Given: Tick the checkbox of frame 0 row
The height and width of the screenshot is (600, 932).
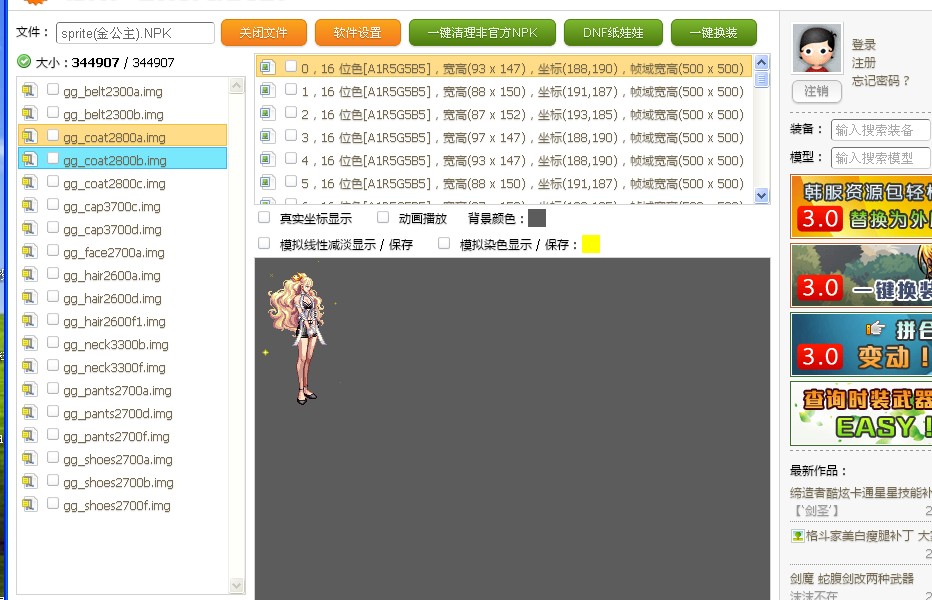Looking at the screenshot, I should (x=291, y=66).
